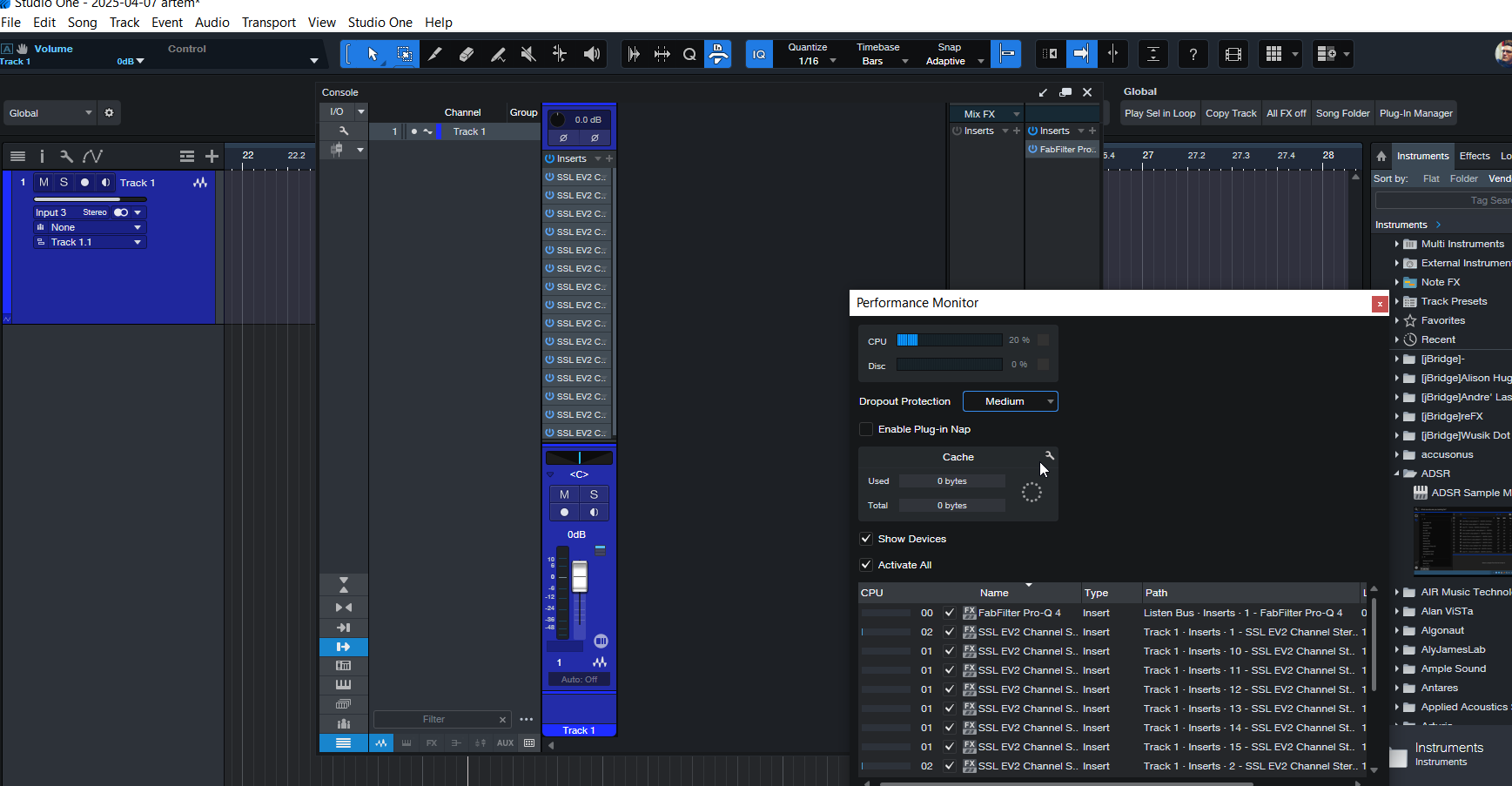
Task: Select the Range tool
Action: (404, 54)
